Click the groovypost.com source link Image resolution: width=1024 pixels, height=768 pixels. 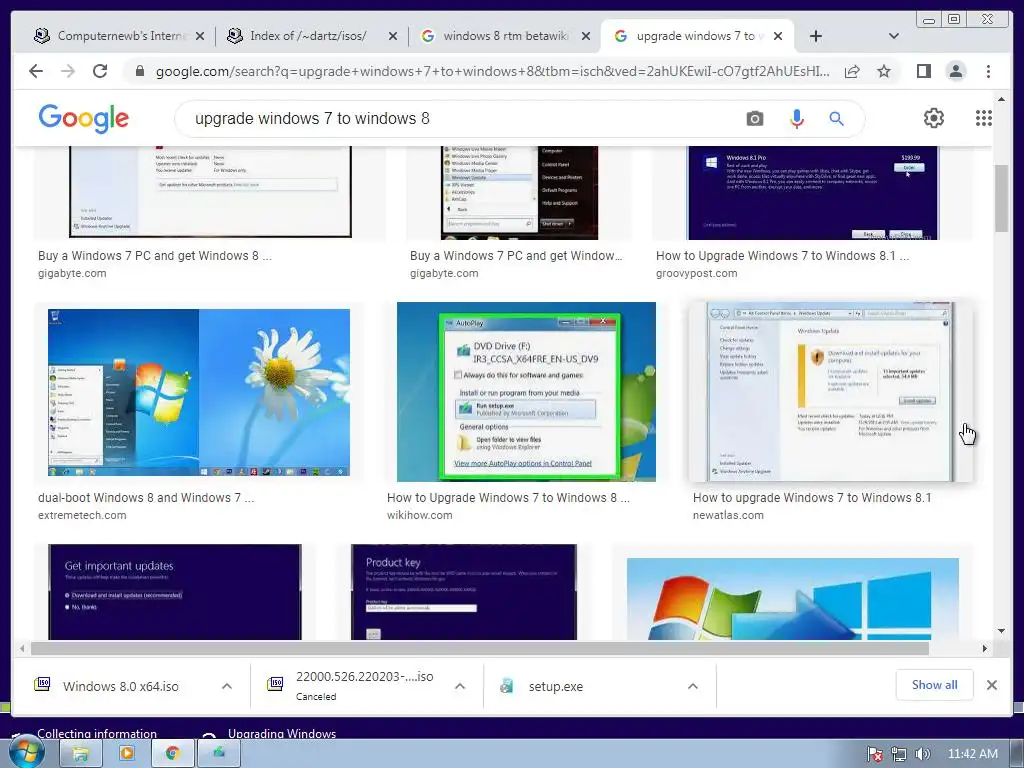click(696, 274)
